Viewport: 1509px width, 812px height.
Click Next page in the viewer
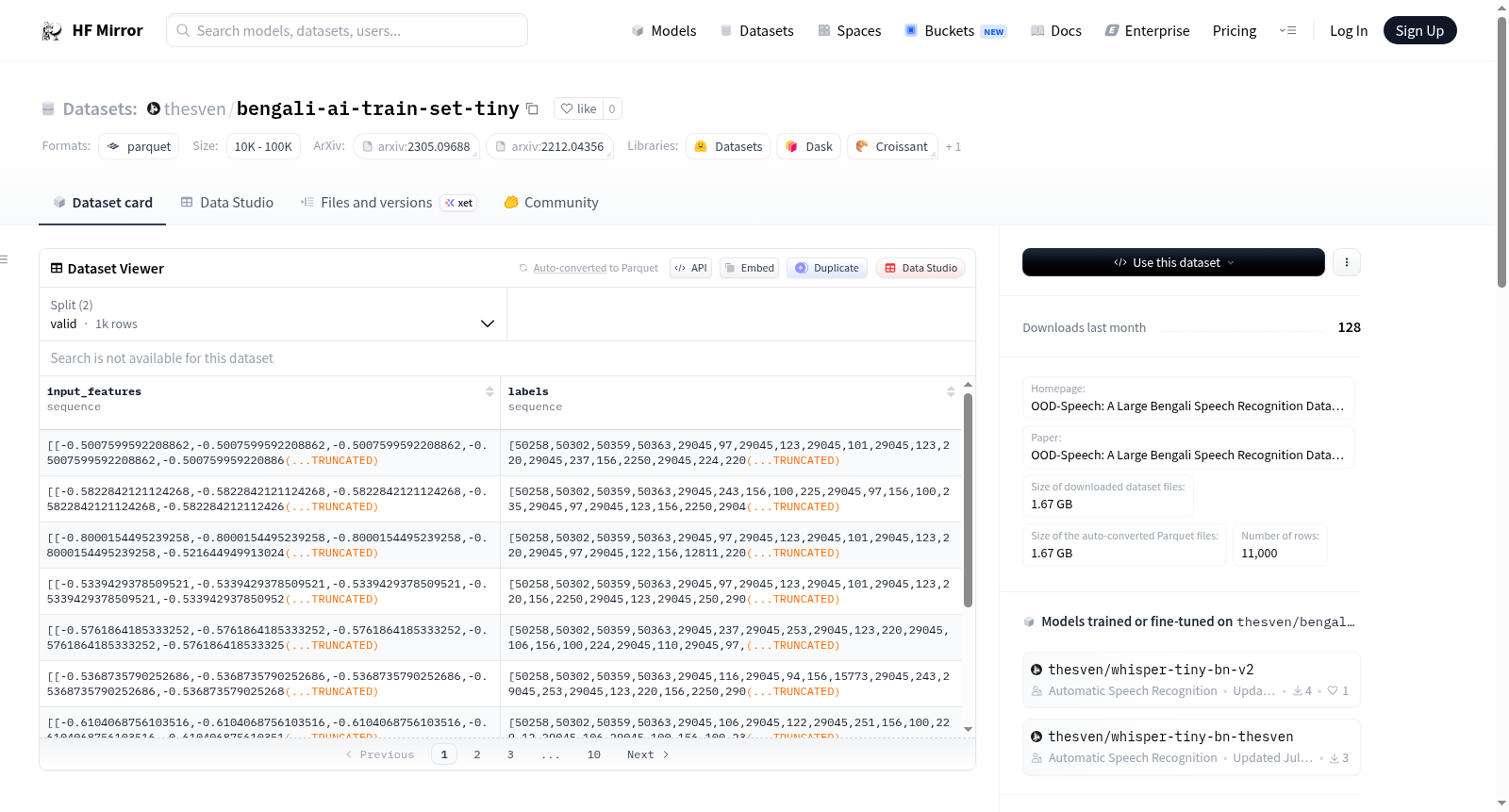click(x=648, y=754)
